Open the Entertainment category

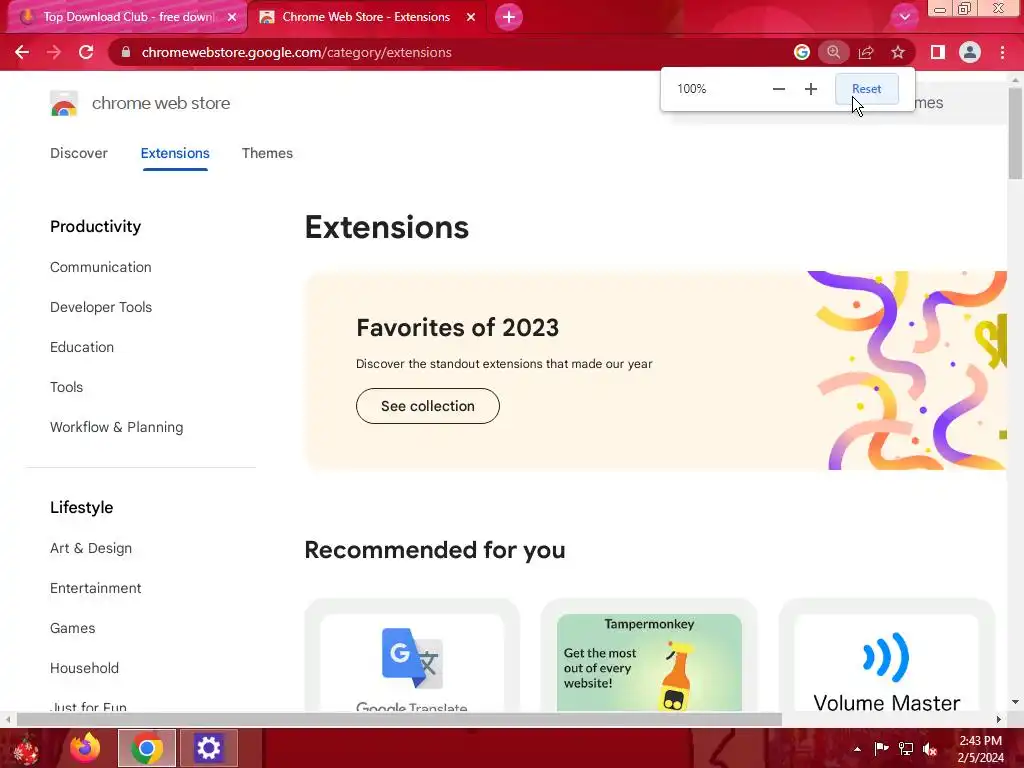95,588
